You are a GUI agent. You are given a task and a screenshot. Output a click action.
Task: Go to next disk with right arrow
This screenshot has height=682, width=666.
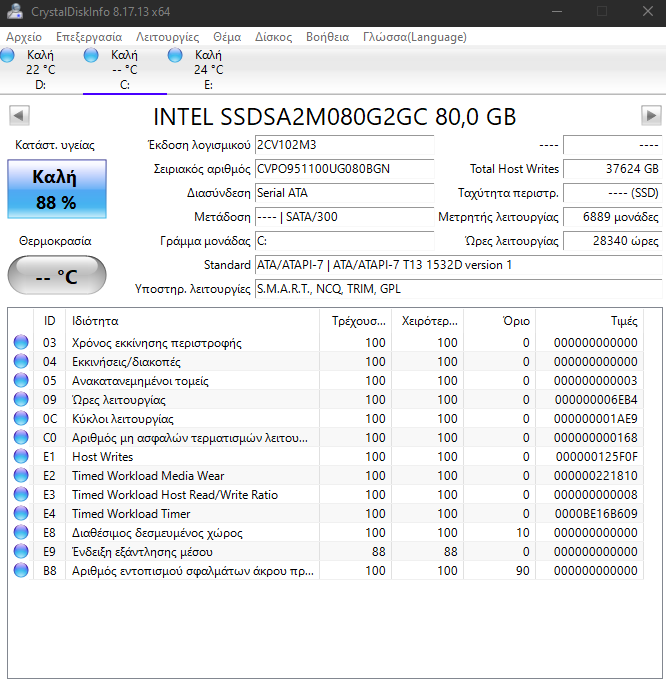coord(651,116)
